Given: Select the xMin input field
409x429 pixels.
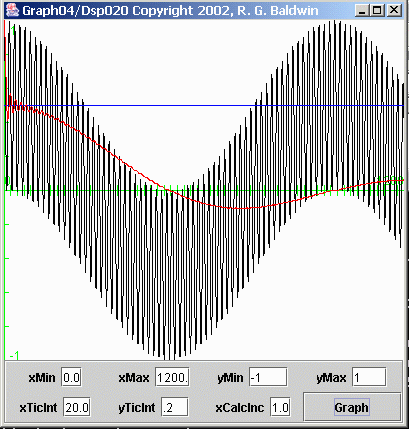Looking at the screenshot, I should [71, 377].
